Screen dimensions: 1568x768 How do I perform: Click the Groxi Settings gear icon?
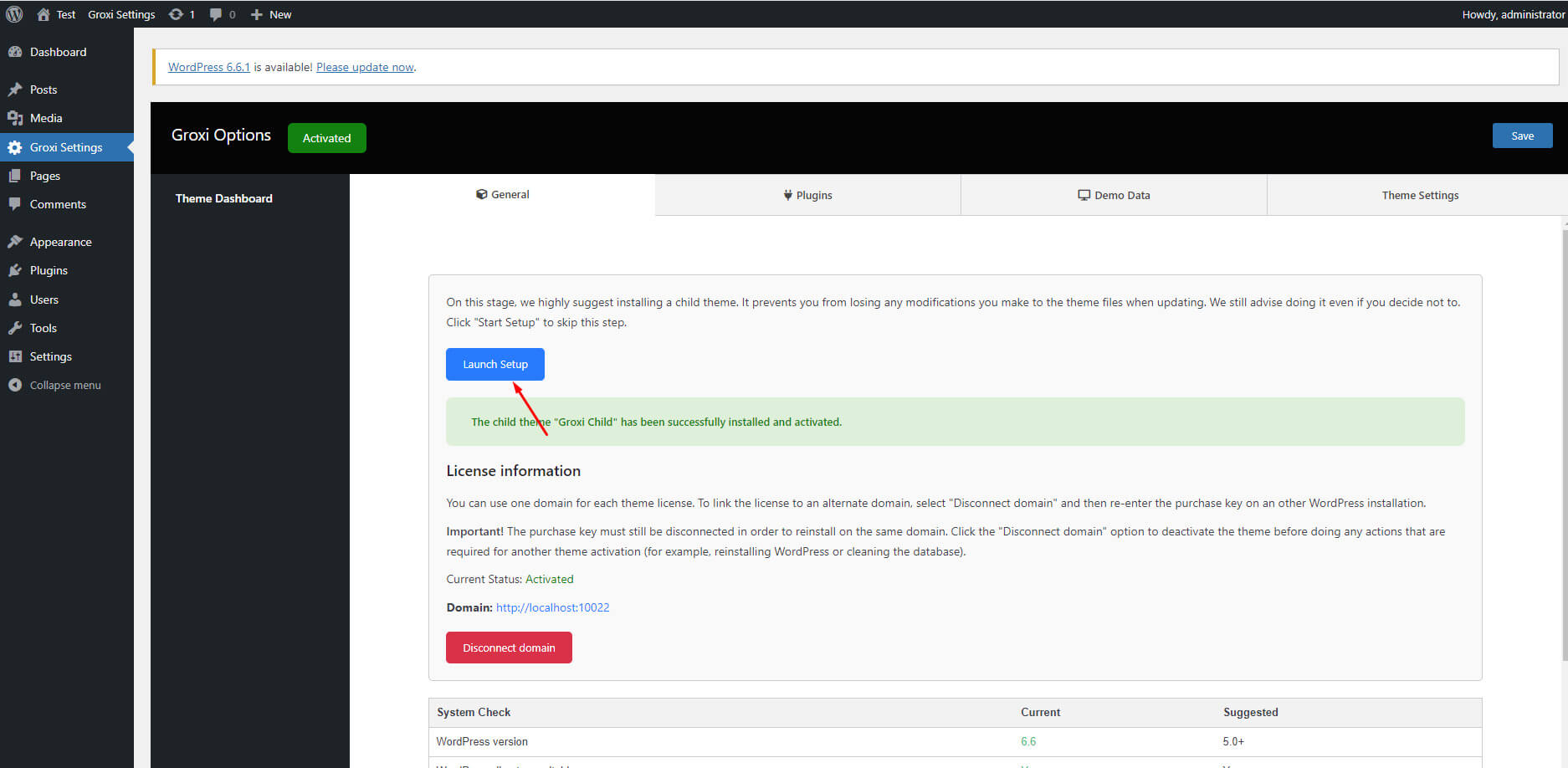pos(15,147)
